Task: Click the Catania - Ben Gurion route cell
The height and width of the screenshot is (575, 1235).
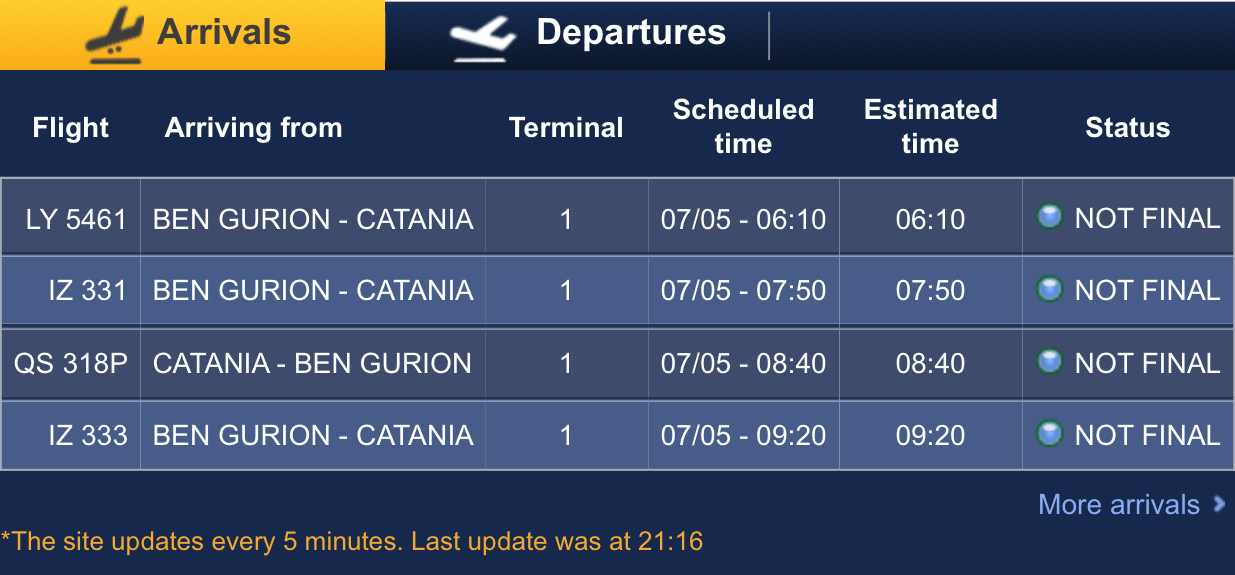Action: (312, 363)
